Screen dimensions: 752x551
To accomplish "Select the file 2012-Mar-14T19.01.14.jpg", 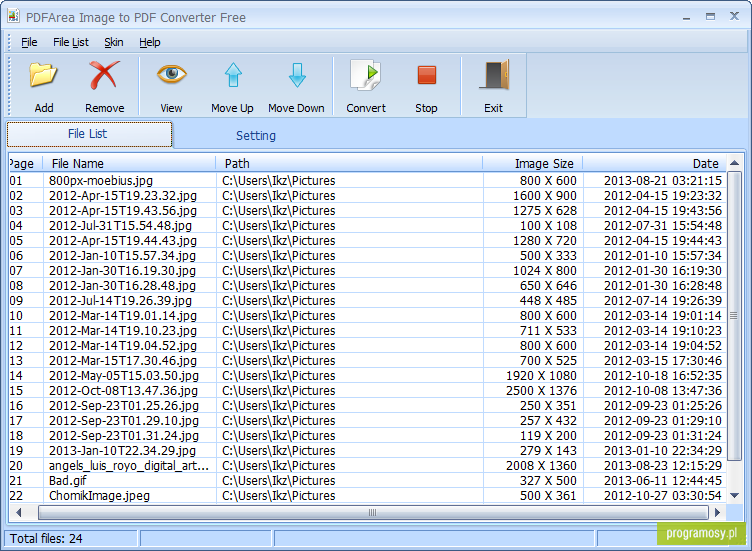I will tap(123, 316).
